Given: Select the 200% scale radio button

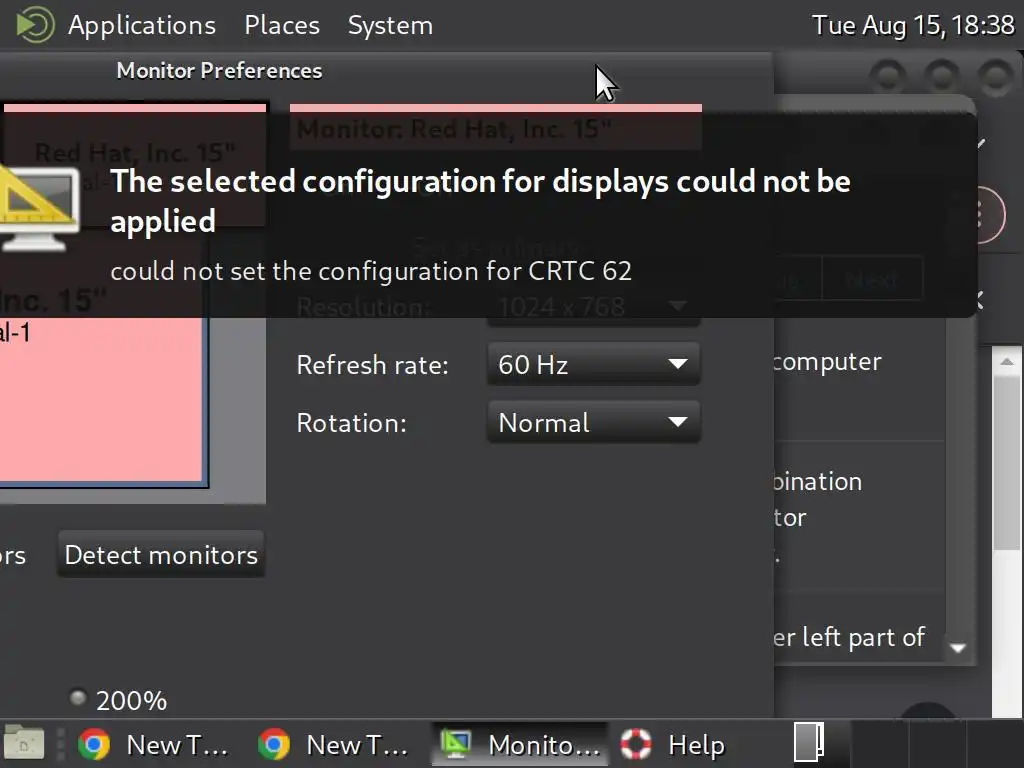Looking at the screenshot, I should pos(78,698).
